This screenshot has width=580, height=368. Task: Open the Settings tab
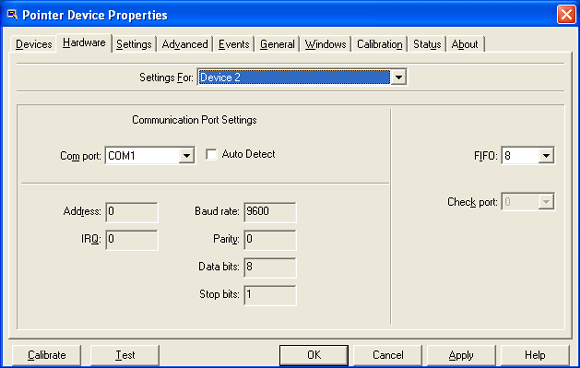point(134,44)
